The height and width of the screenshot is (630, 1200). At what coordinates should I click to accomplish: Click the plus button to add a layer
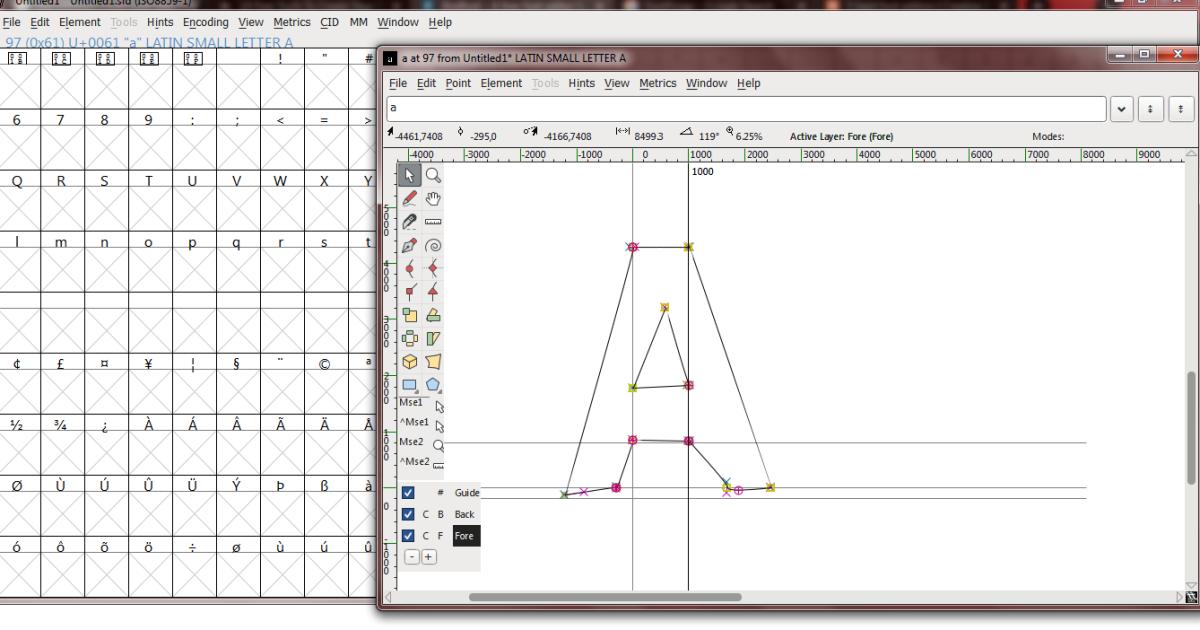(428, 557)
